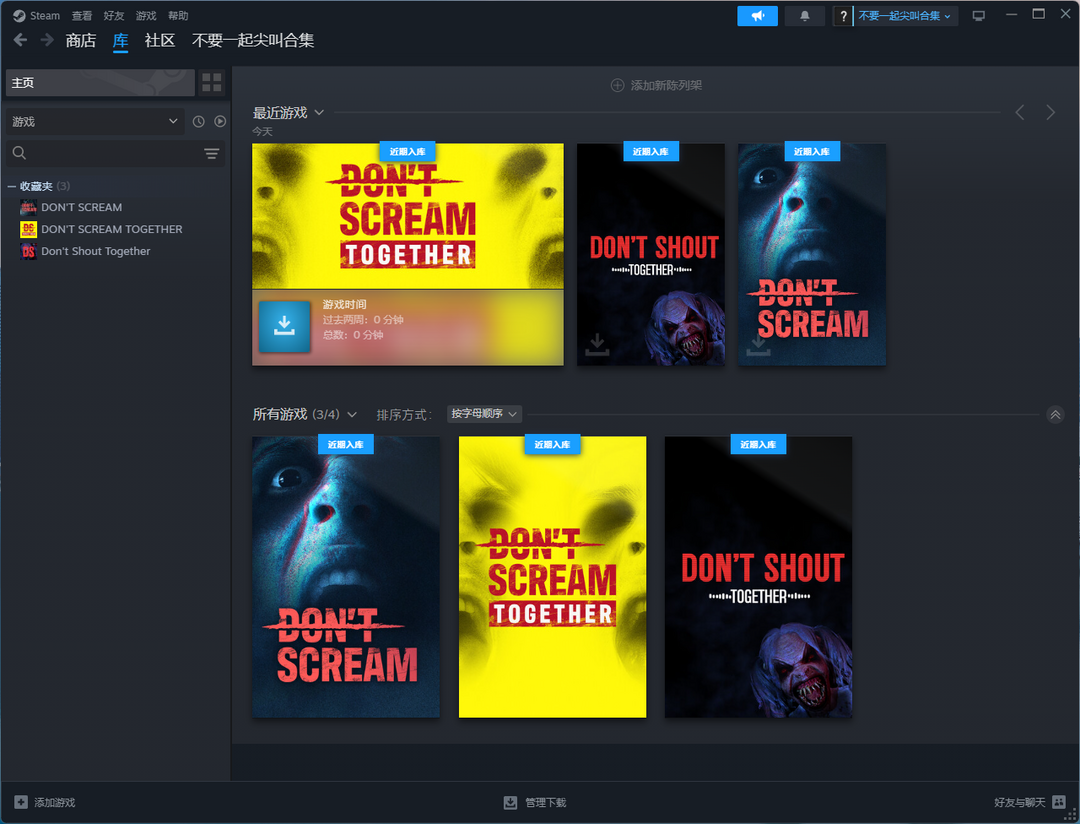Switch to the 商店 tab
The image size is (1080, 824).
pyautogui.click(x=81, y=41)
